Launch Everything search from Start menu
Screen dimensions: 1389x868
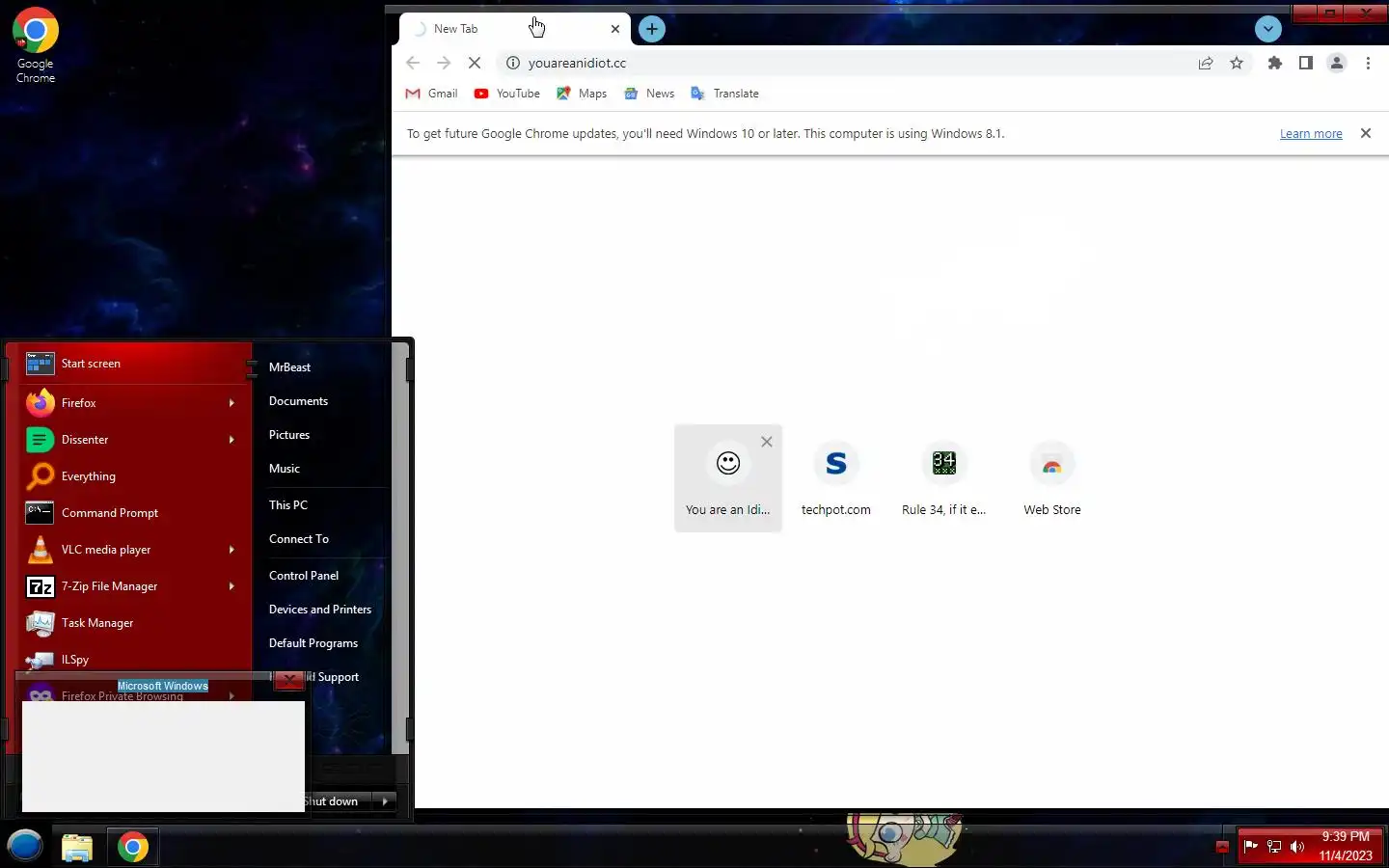click(x=133, y=476)
